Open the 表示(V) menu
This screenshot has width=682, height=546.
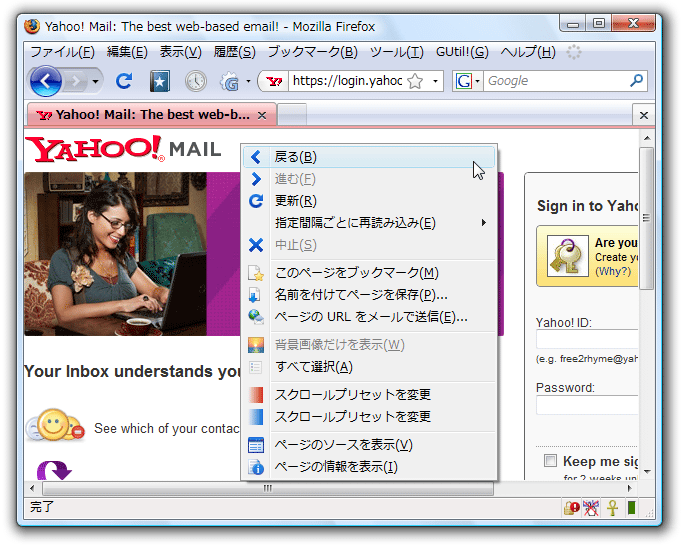(181, 52)
